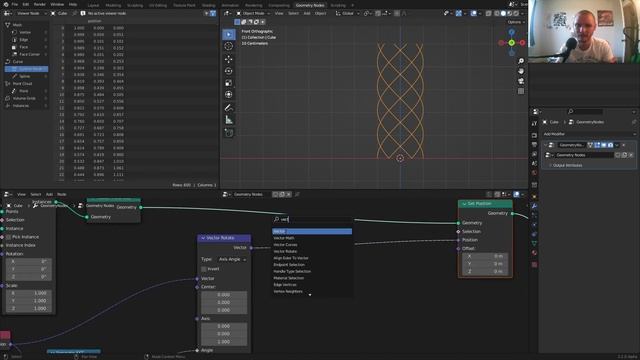The height and width of the screenshot is (360, 640).
Task: Open the Type Axis Angle dropdown
Action: (232, 260)
